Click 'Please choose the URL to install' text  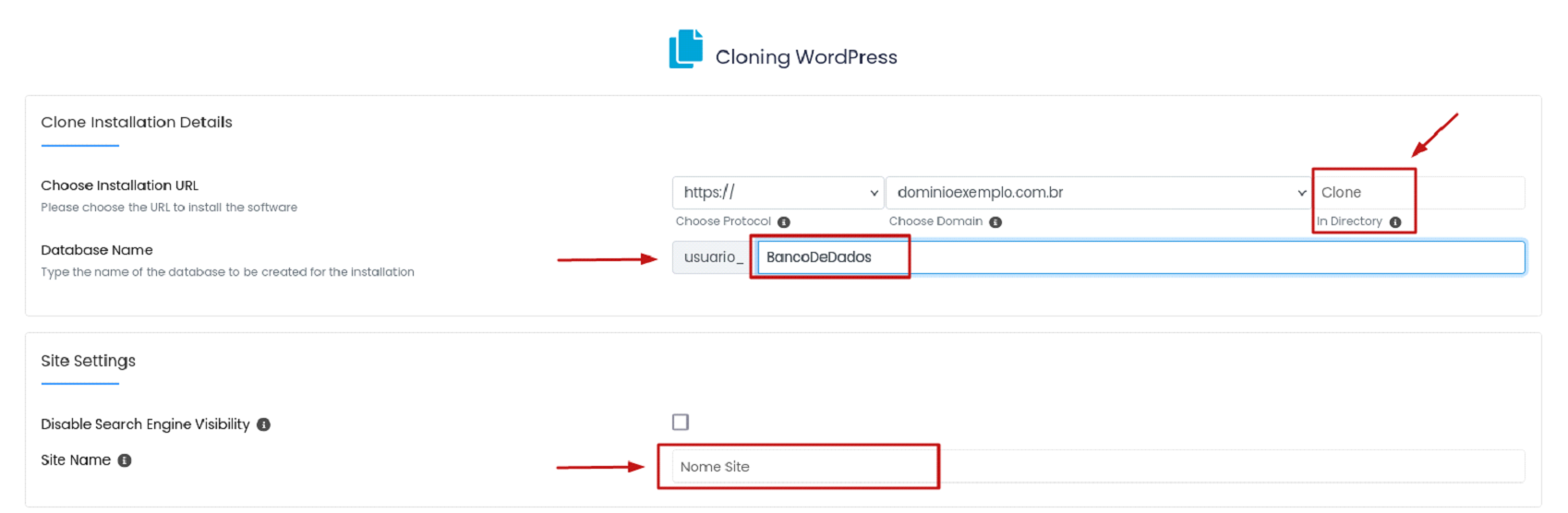pyautogui.click(x=169, y=208)
